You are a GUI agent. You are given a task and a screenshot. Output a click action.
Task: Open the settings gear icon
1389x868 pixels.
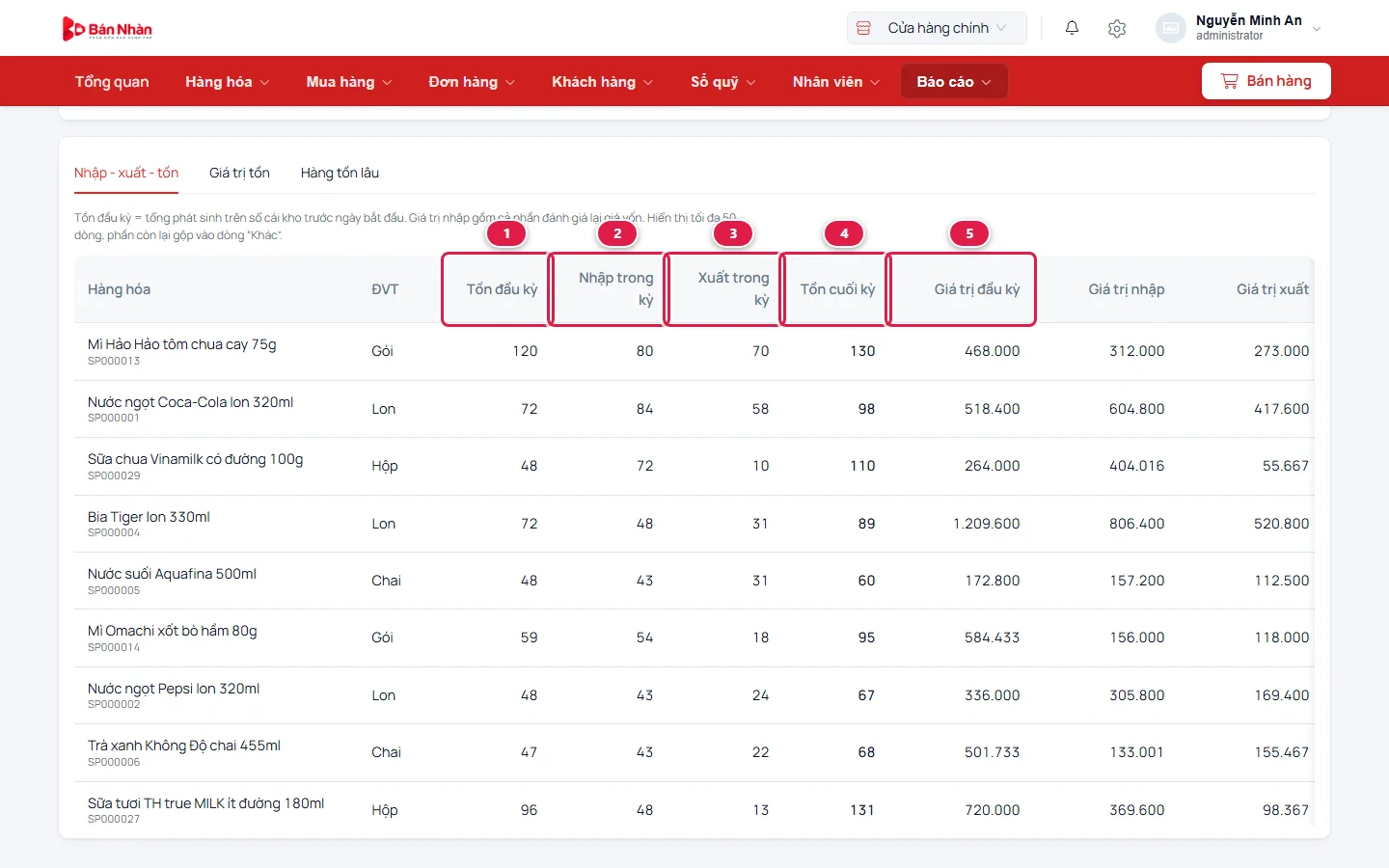pyautogui.click(x=1117, y=28)
